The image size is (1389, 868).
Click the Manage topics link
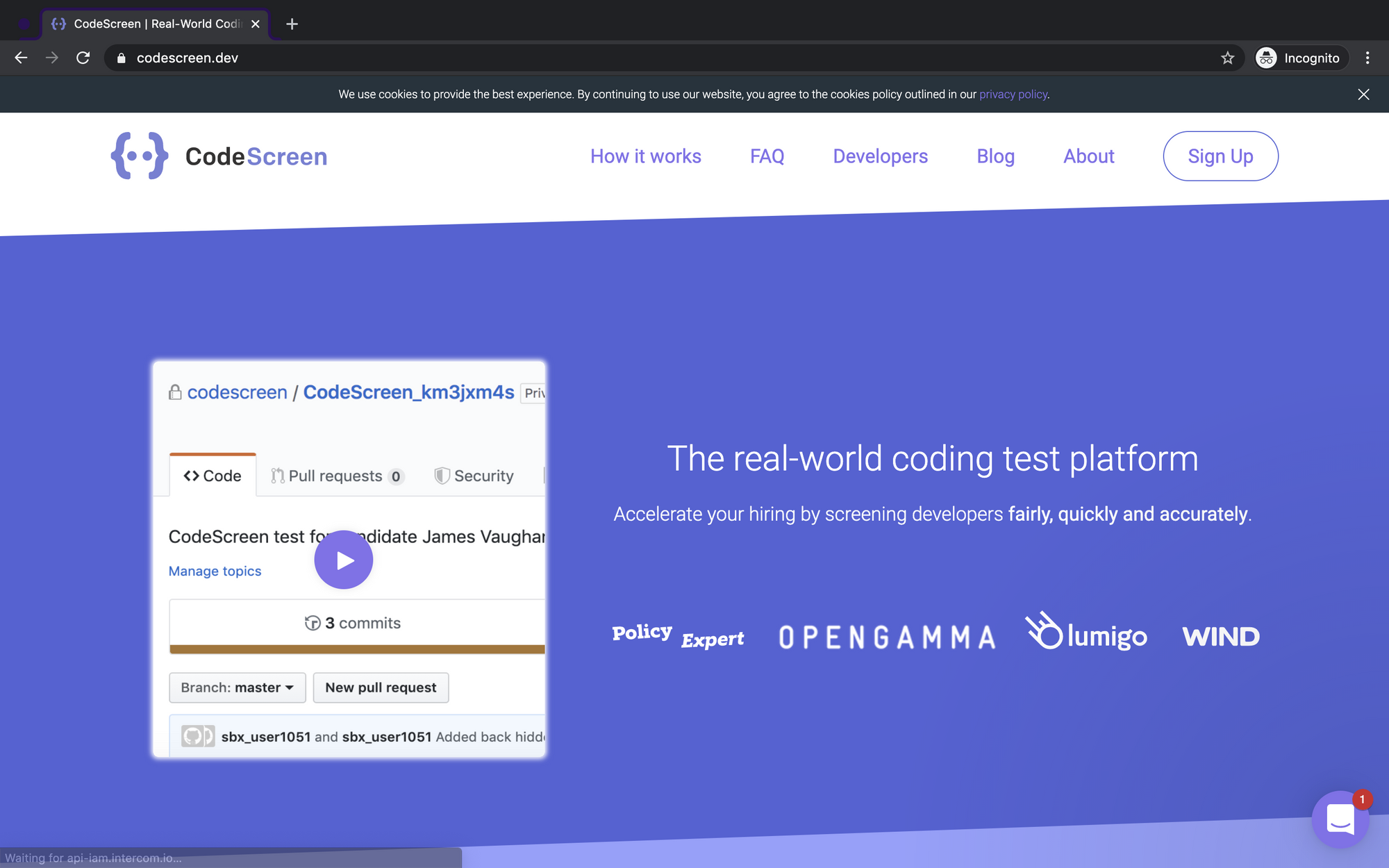[x=215, y=571]
